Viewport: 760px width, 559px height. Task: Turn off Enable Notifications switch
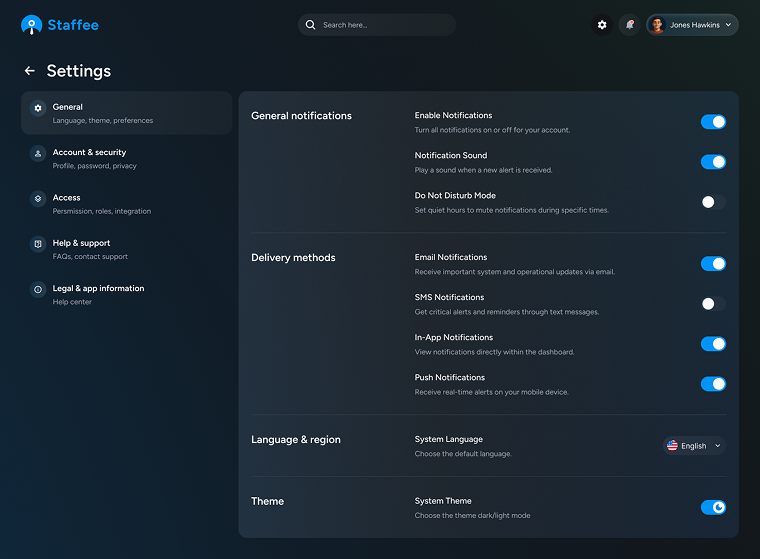713,122
